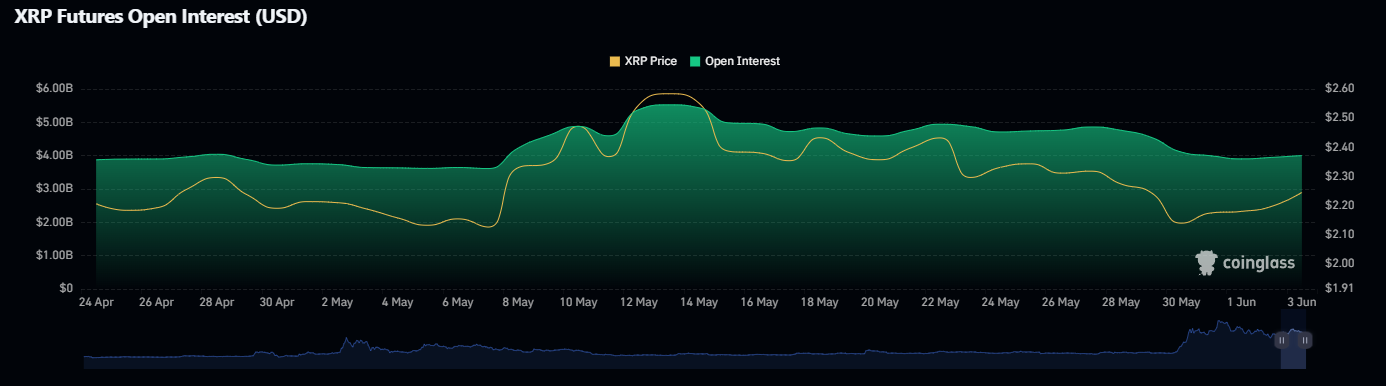Viewport: 1386px width, 386px height.
Task: Click the 22 May date label
Action: tap(939, 301)
